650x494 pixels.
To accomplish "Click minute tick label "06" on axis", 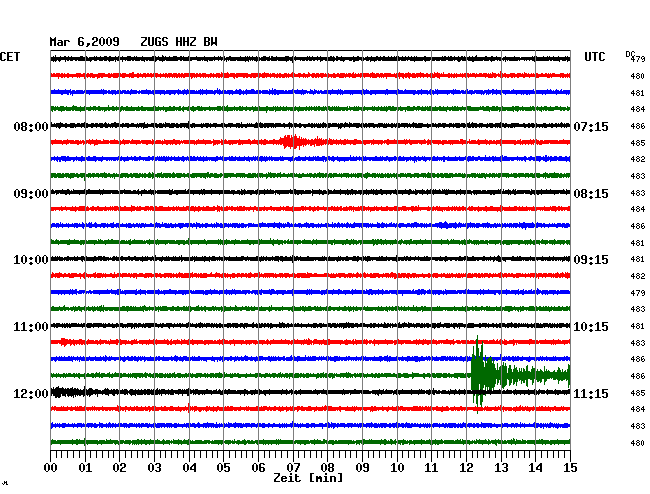I will (258, 468).
